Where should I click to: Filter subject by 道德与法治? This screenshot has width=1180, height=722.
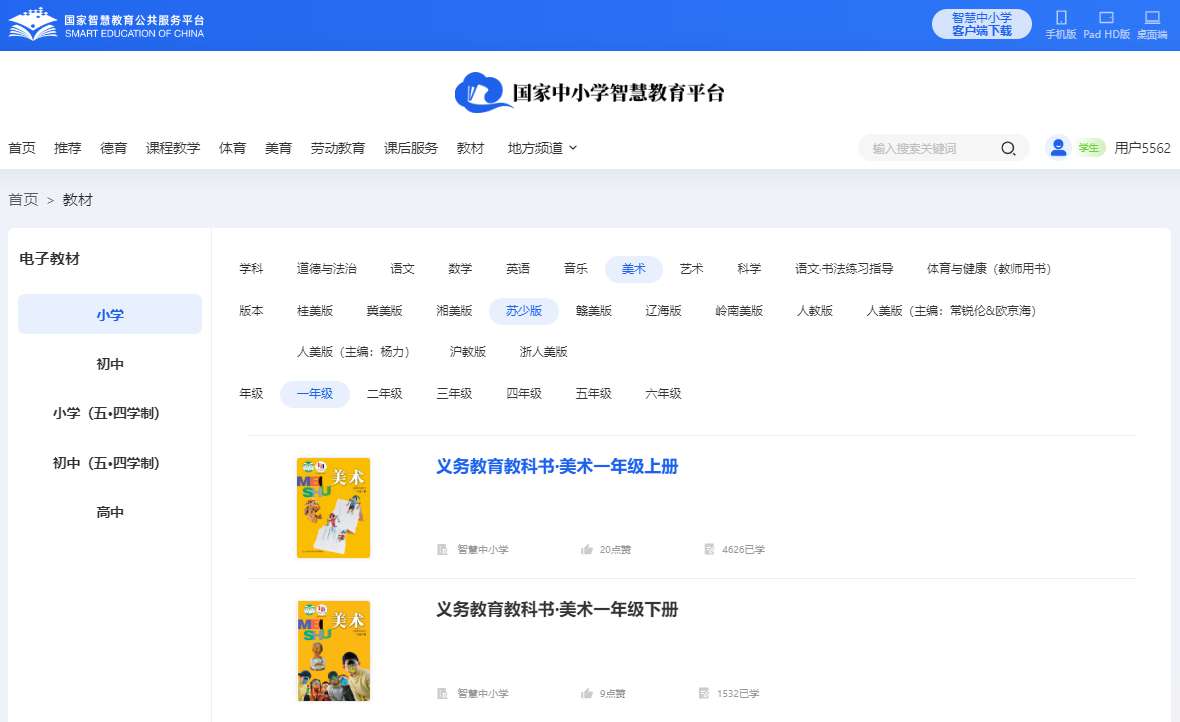327,269
